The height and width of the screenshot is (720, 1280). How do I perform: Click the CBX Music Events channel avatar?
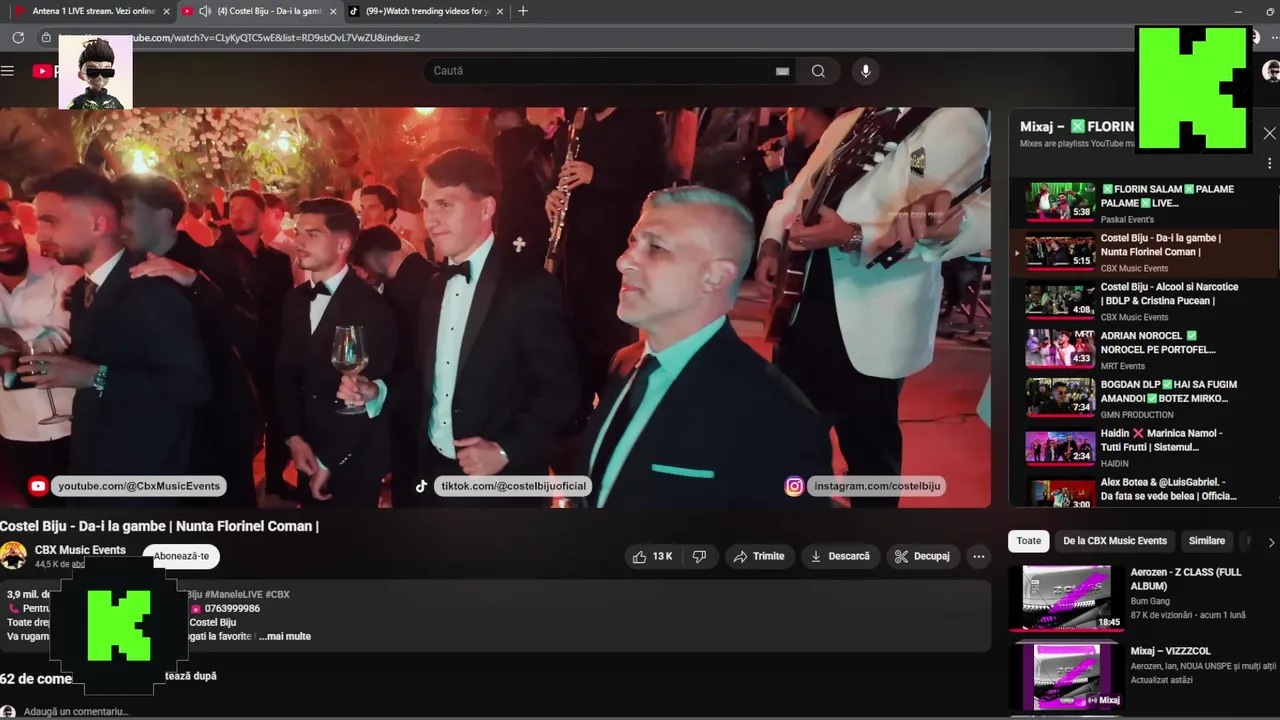click(13, 556)
